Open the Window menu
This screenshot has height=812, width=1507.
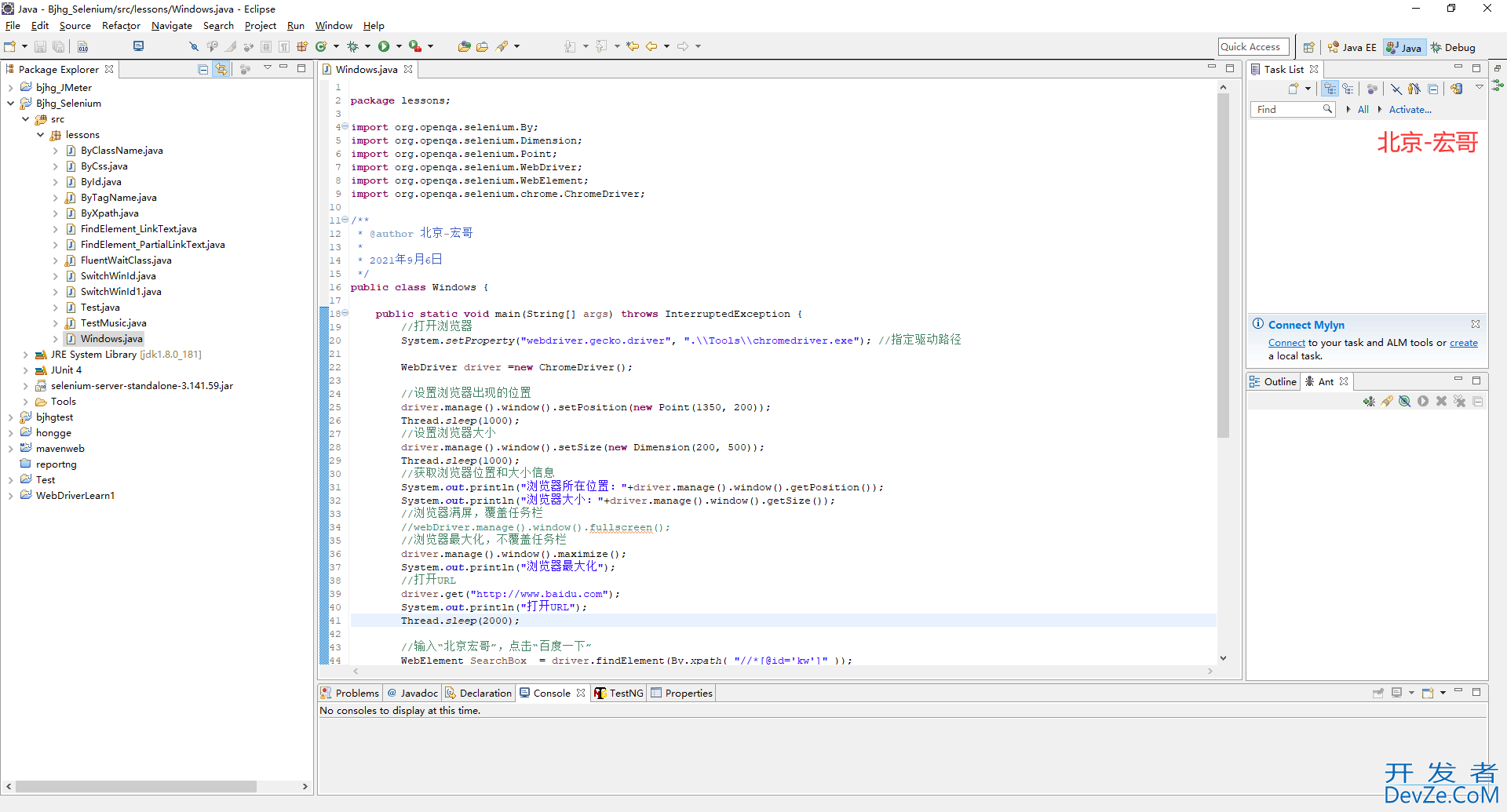pos(334,26)
